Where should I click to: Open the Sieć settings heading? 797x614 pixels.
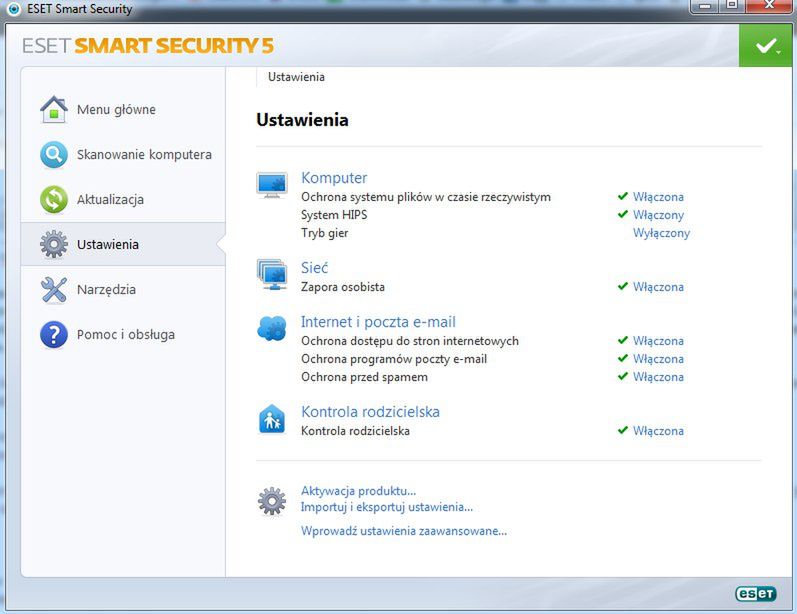pyautogui.click(x=315, y=267)
